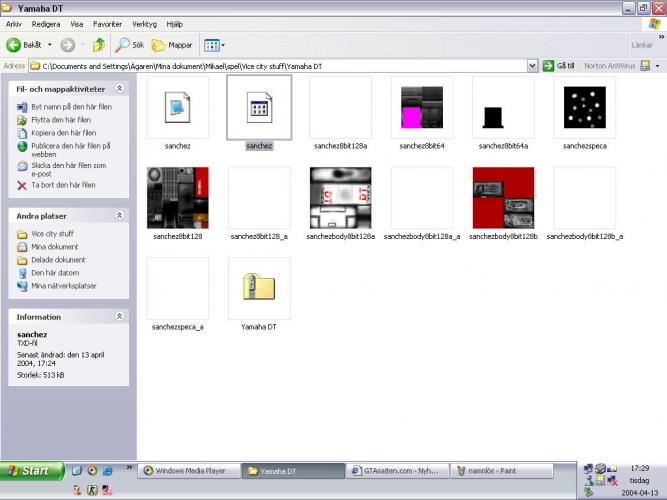Click the Start button on taskbar
This screenshot has width=667, height=500.
point(30,471)
